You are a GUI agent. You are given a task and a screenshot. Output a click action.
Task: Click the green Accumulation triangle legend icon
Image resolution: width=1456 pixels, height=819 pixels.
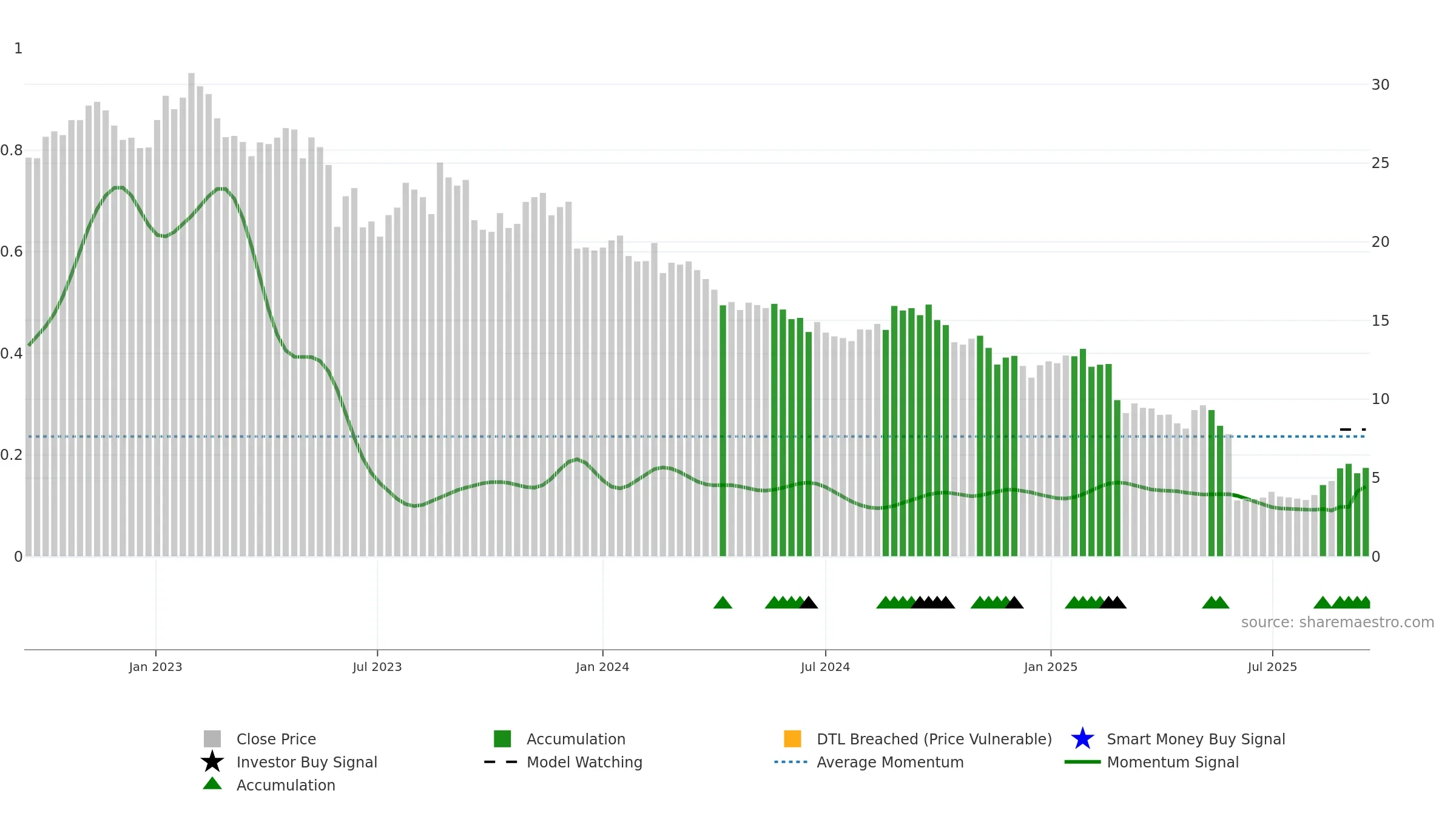212,784
